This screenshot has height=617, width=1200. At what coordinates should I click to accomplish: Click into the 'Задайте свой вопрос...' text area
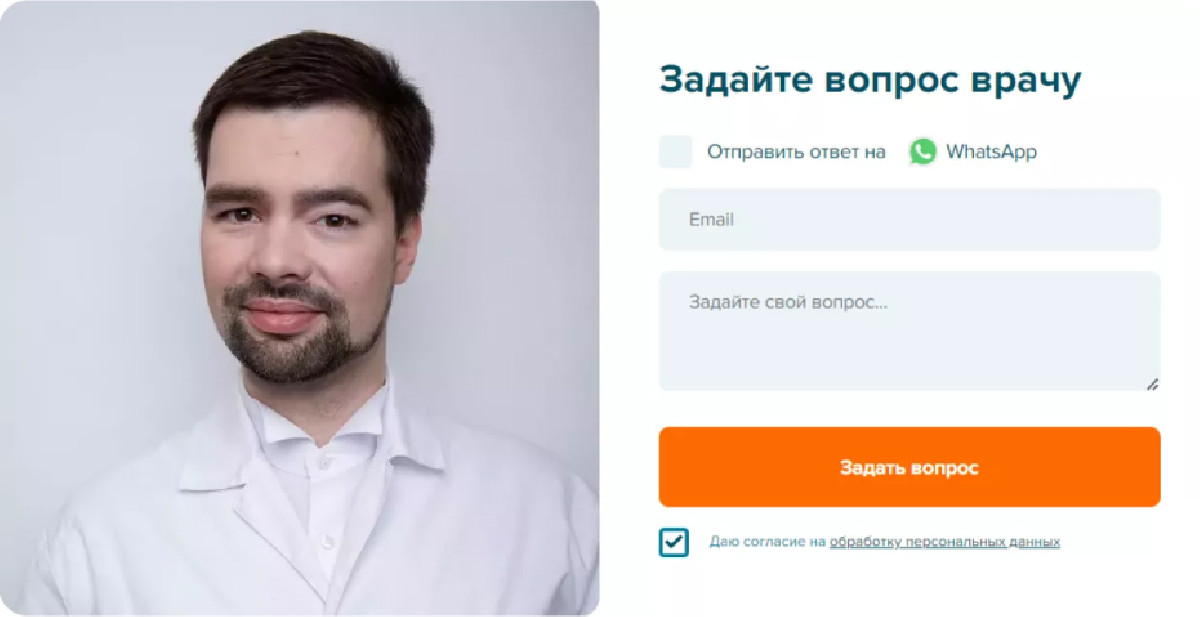[x=909, y=331]
